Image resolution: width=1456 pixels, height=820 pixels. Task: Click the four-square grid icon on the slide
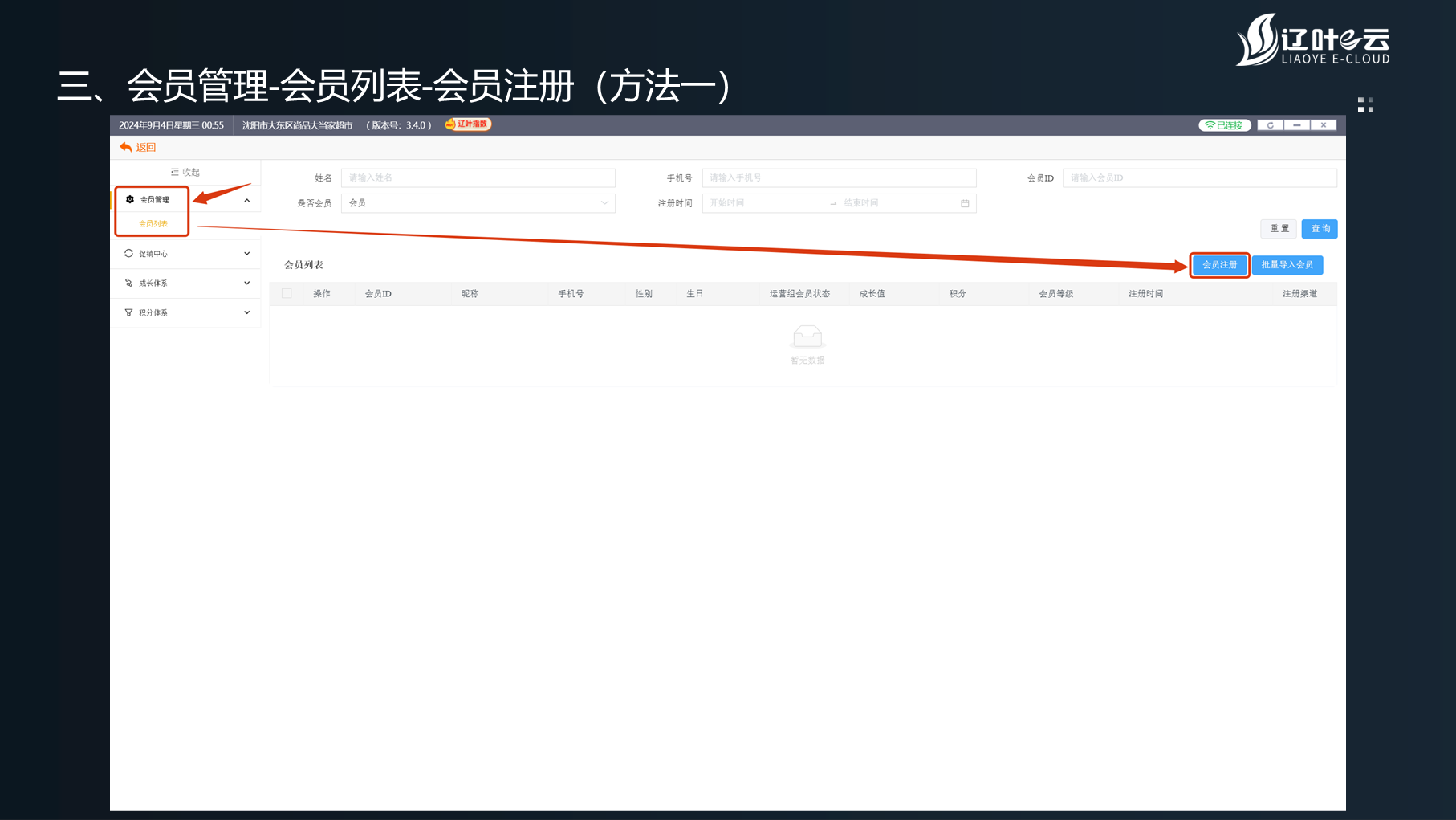[1365, 105]
